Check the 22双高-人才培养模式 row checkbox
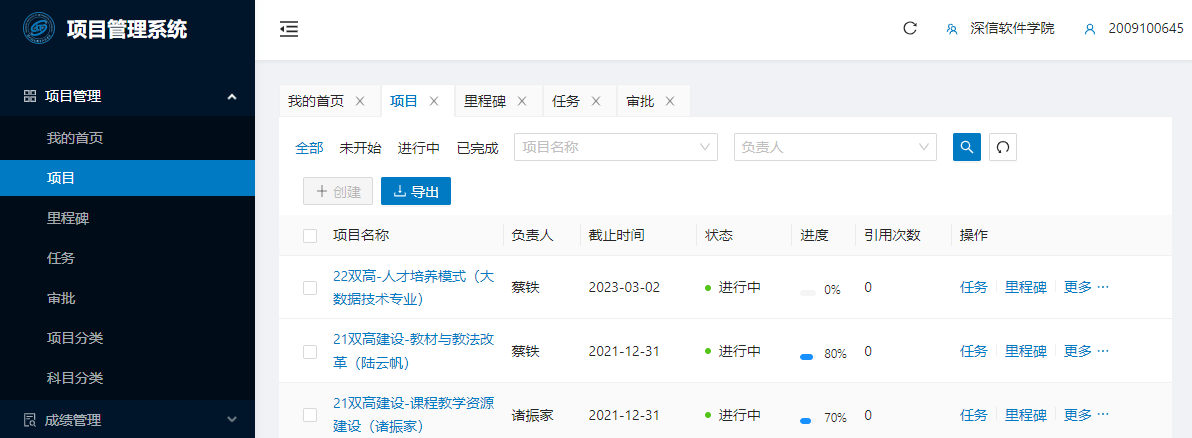This screenshot has height=438, width=1192. [x=310, y=288]
